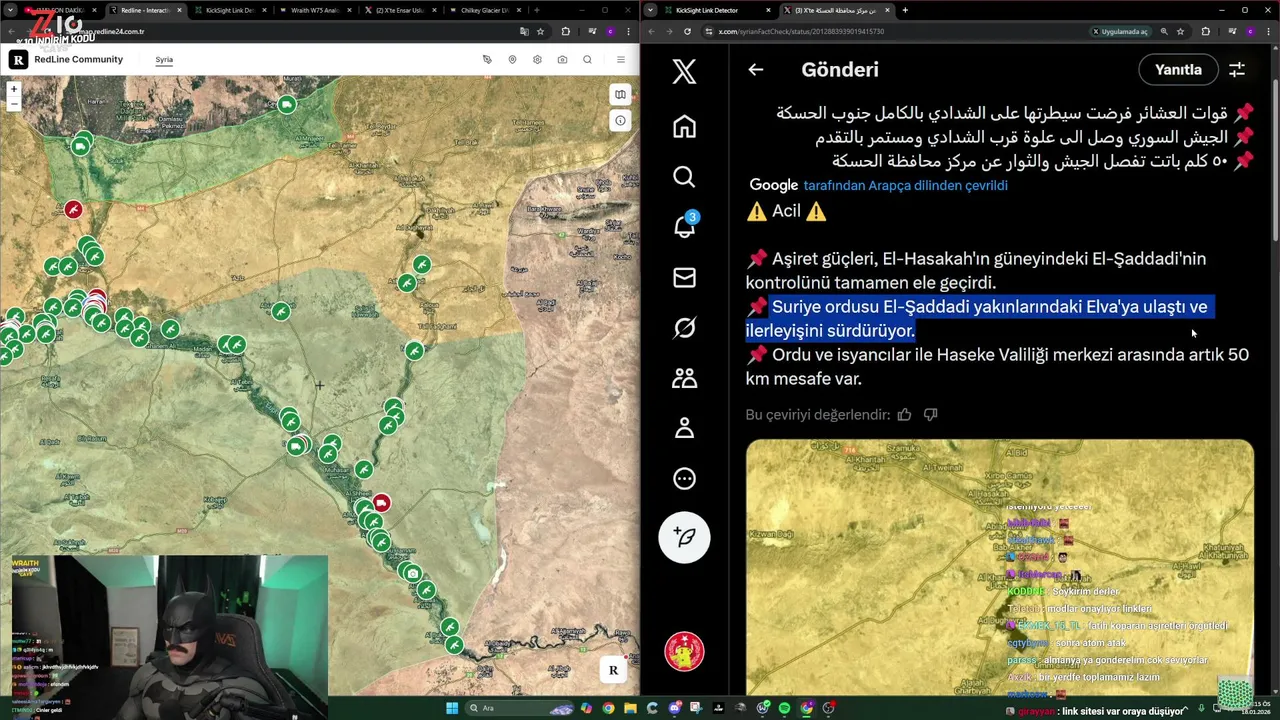1280x720 pixels.
Task: Open More options circle in X sidebar
Action: tap(684, 478)
